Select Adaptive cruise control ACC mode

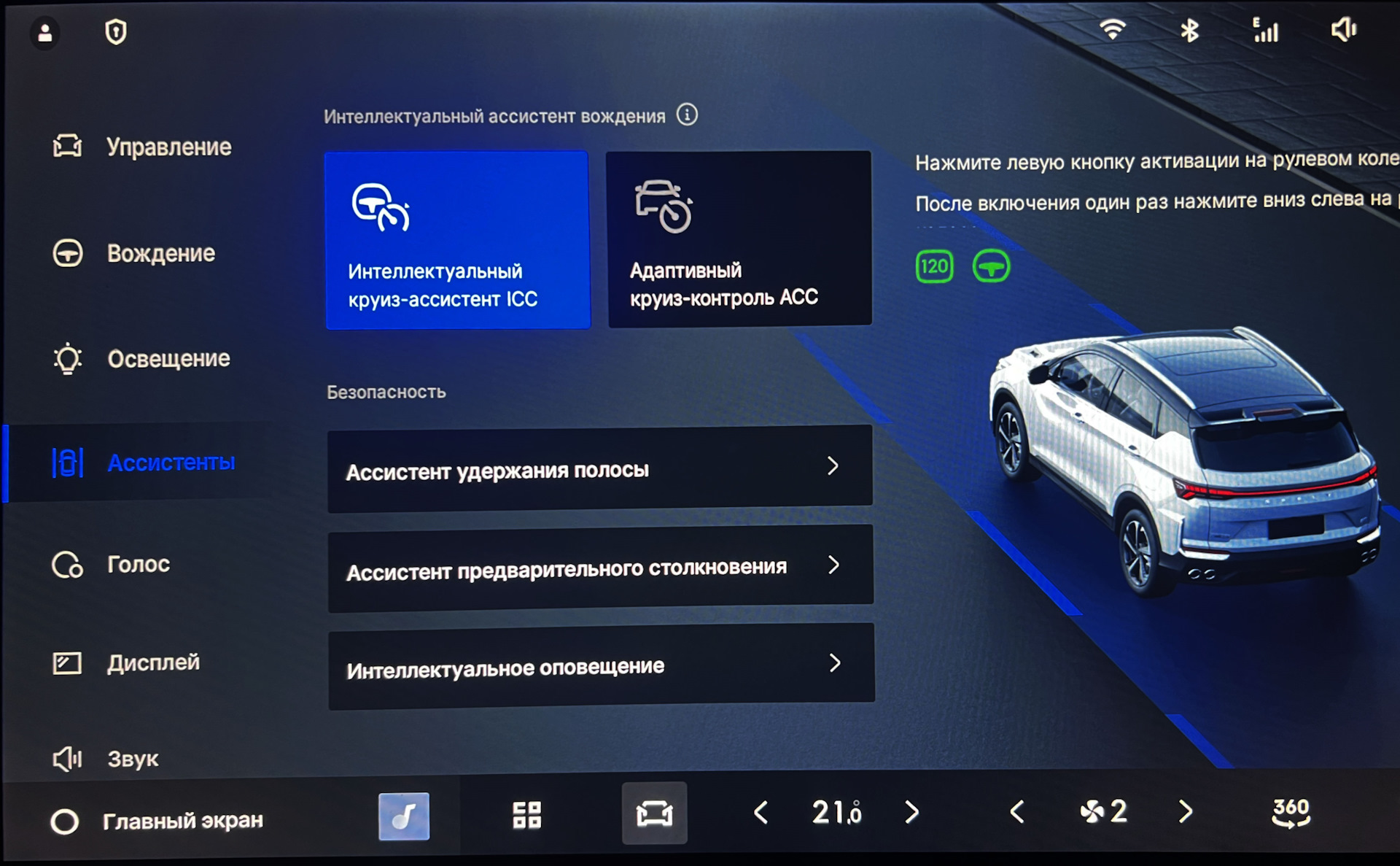(x=739, y=239)
